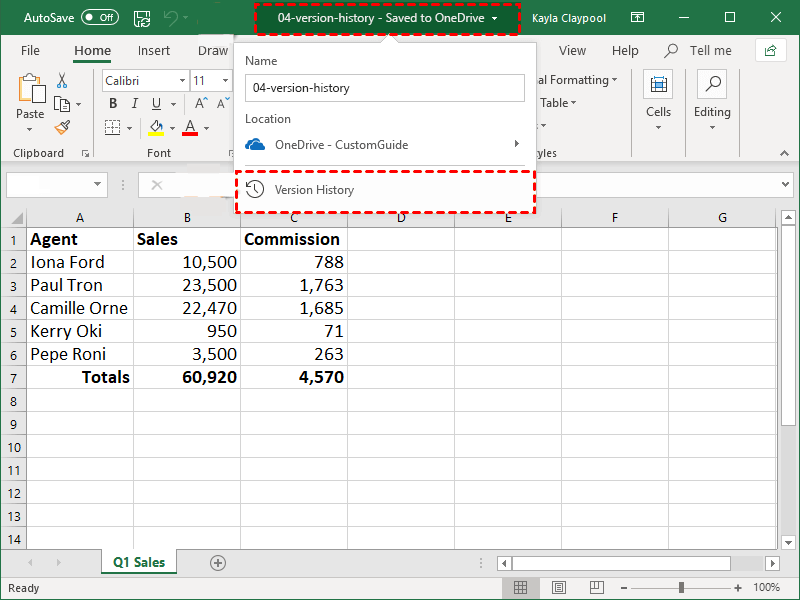Toggle Italic formatting
Screen dimensions: 800x600
point(134,104)
